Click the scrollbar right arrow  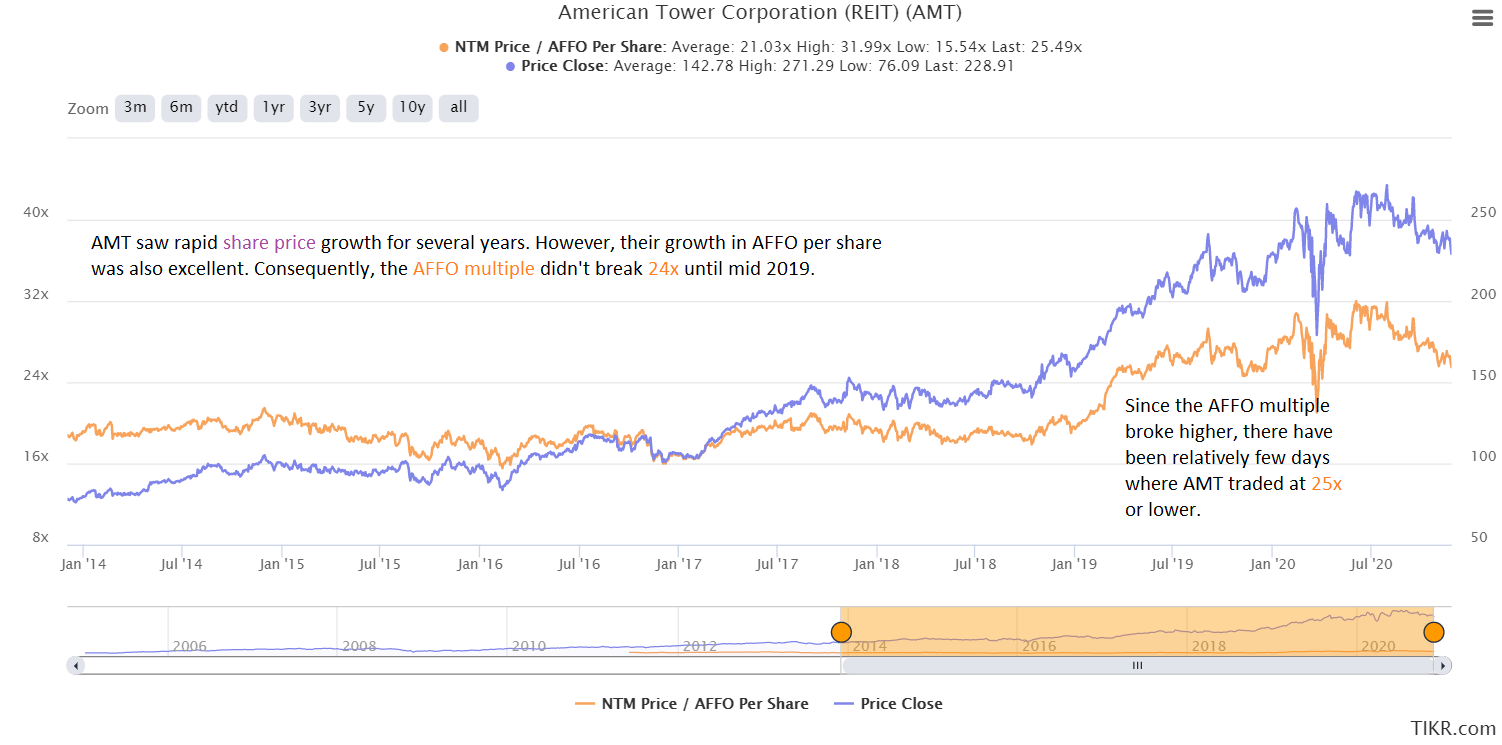1441,665
